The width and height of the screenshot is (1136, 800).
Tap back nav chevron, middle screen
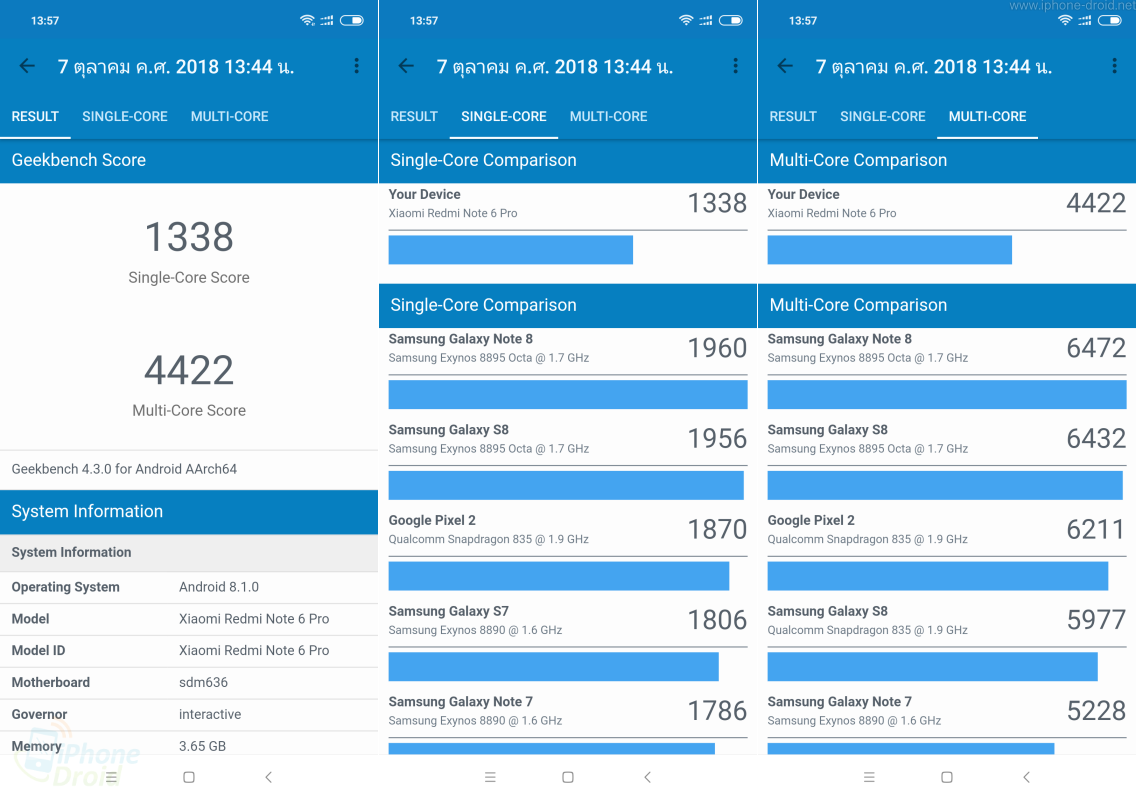coord(648,778)
